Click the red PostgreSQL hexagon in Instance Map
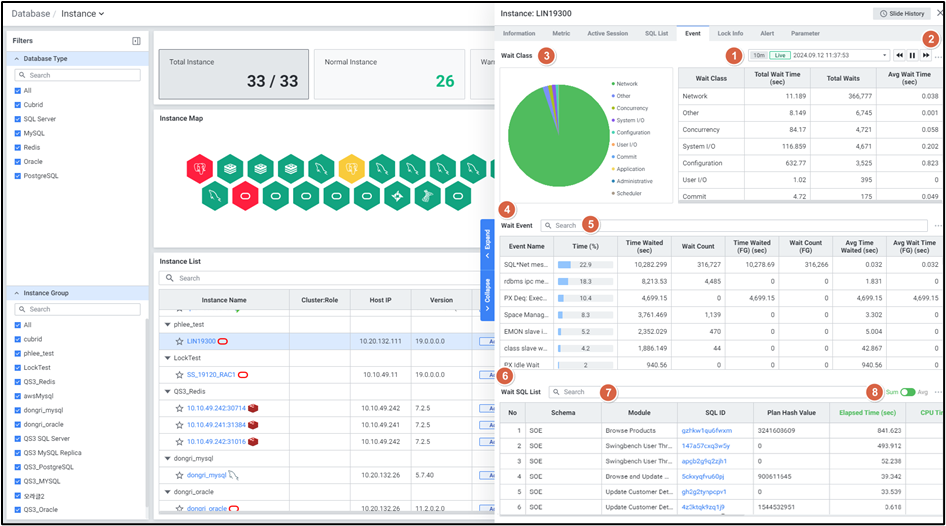The width and height of the screenshot is (946, 526). click(x=200, y=167)
